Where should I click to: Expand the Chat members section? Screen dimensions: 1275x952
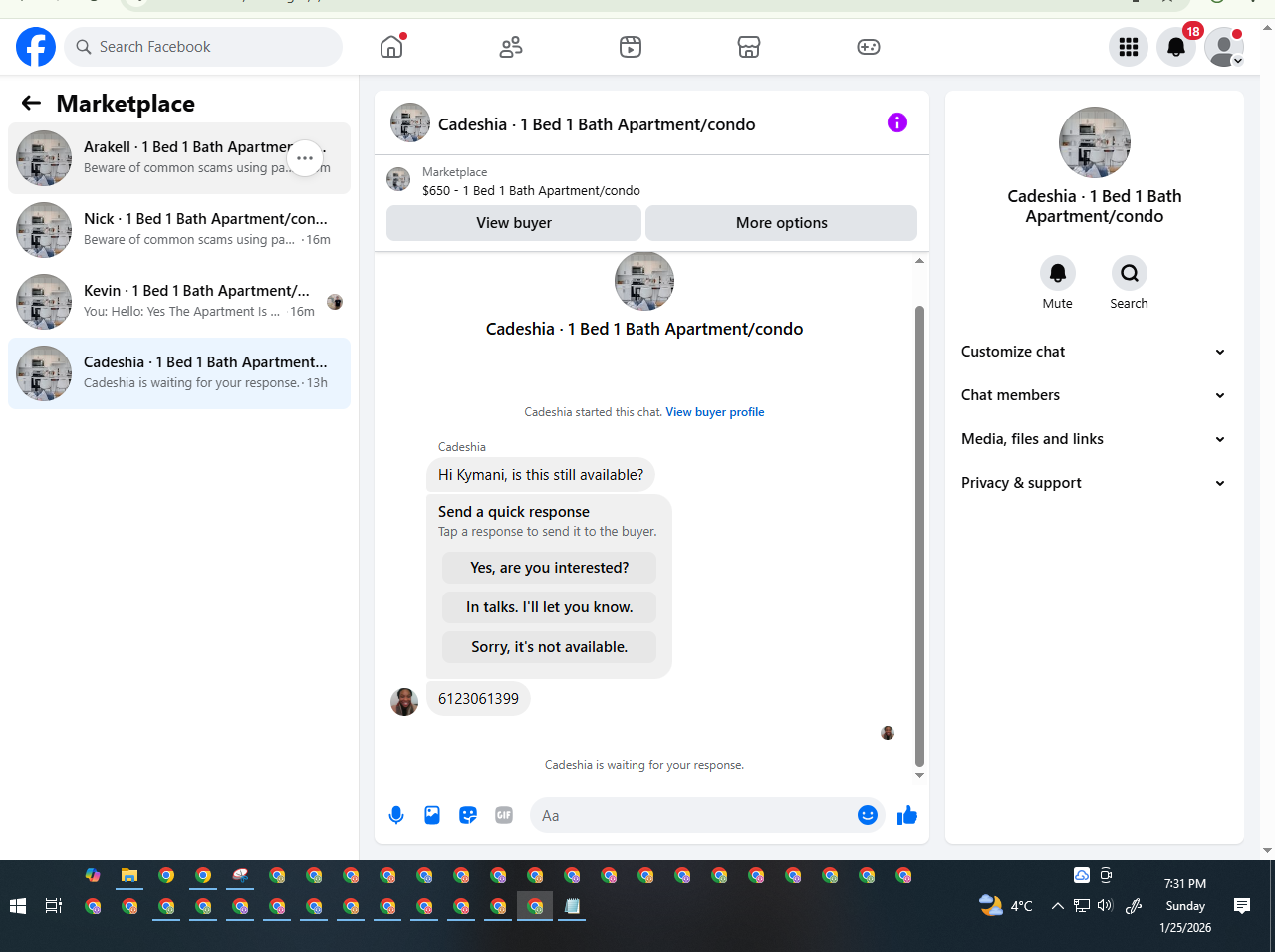pyautogui.click(x=1094, y=395)
